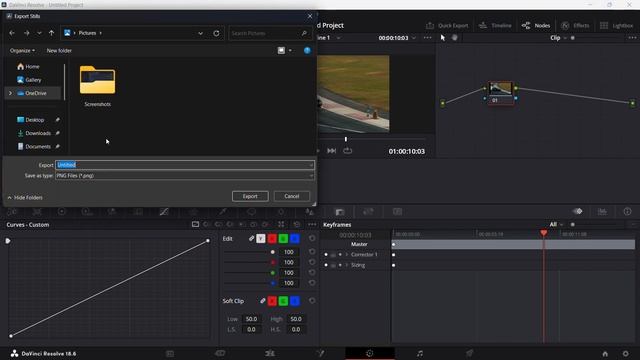Click the viewer scrub bar playhead
Screen dimensions: 640x360
tap(346, 139)
